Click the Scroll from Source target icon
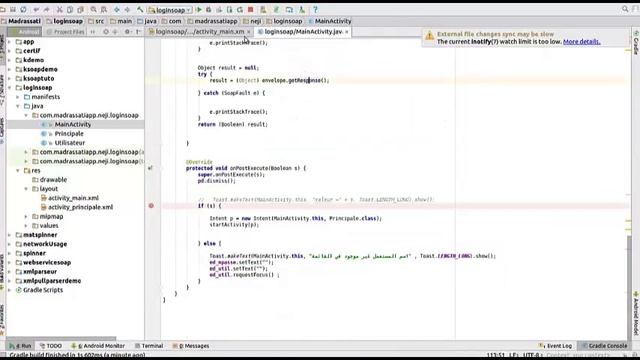 coord(106,31)
